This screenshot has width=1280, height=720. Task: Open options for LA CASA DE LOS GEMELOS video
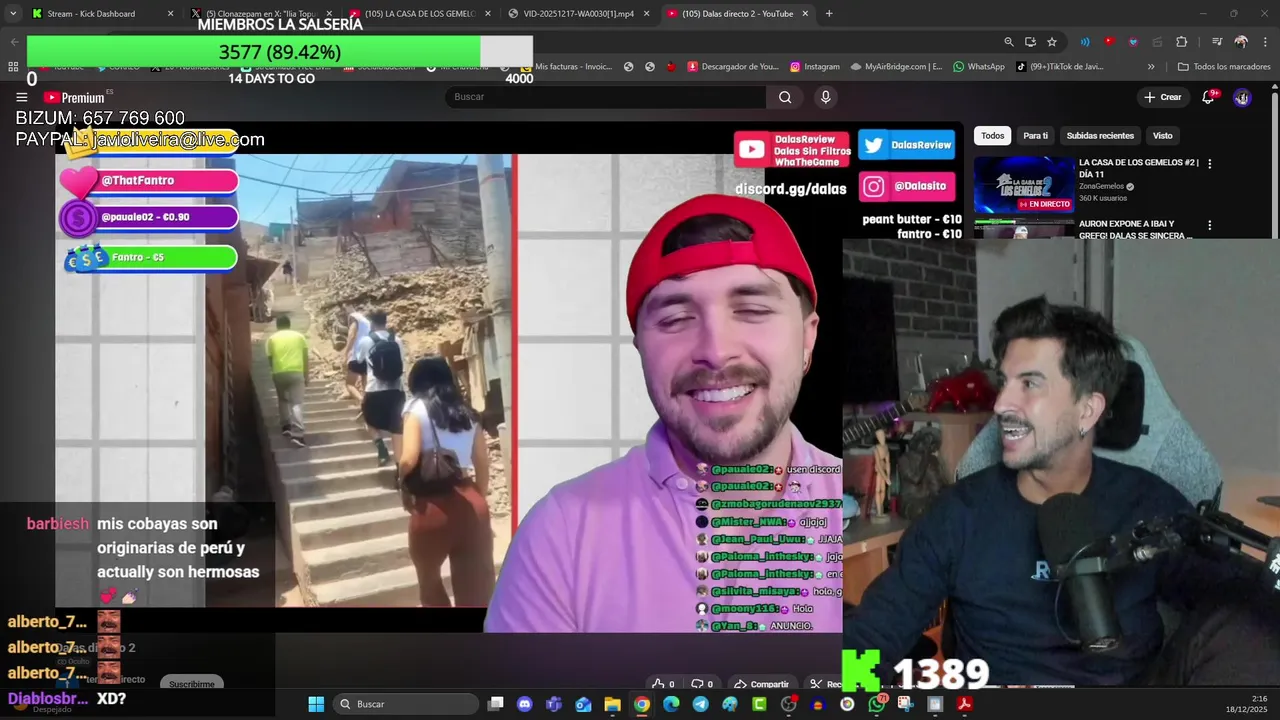(1209, 163)
